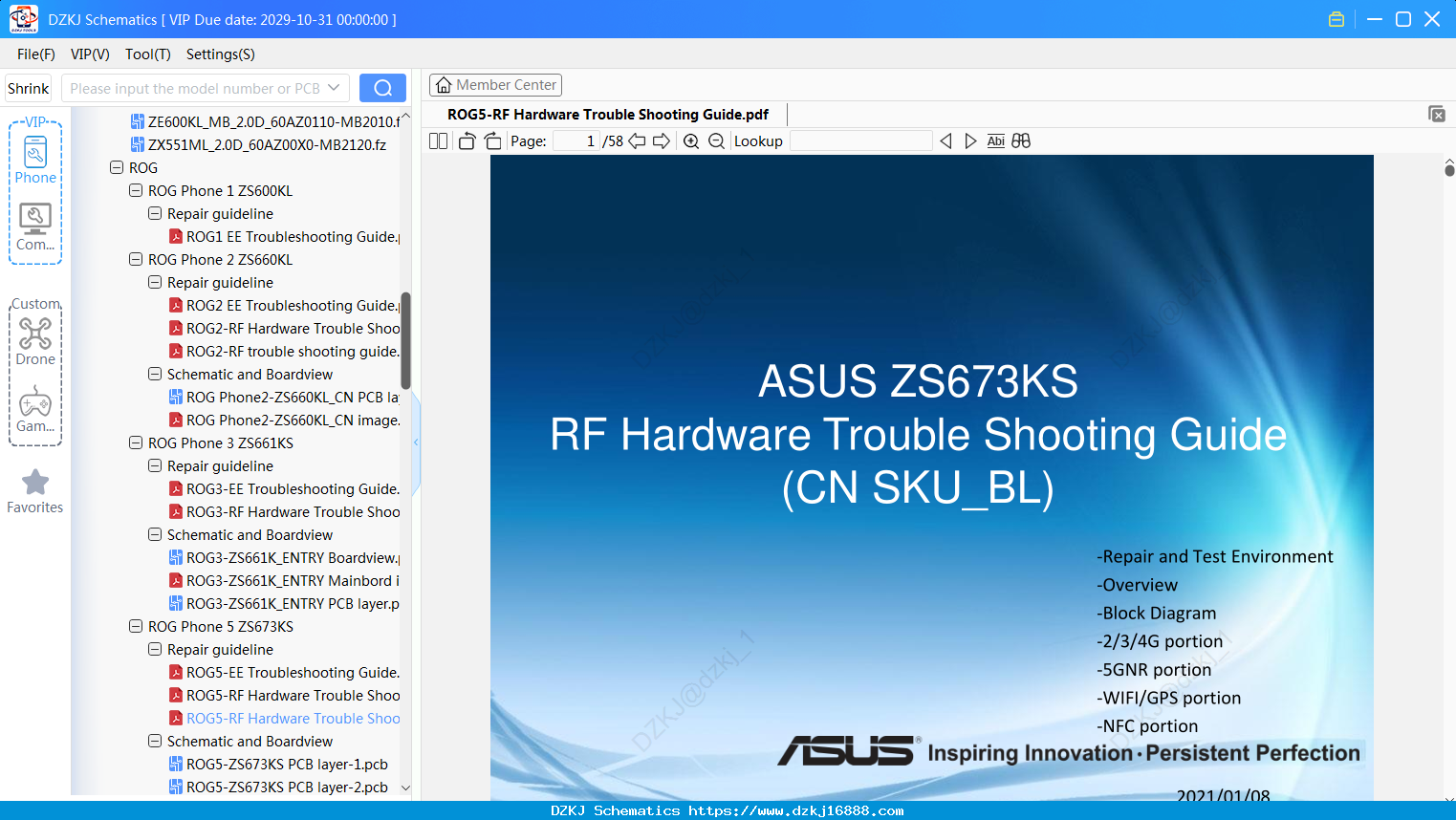Image resolution: width=1456 pixels, height=820 pixels.
Task: Toggle the Abi match-case icon
Action: coord(996,141)
